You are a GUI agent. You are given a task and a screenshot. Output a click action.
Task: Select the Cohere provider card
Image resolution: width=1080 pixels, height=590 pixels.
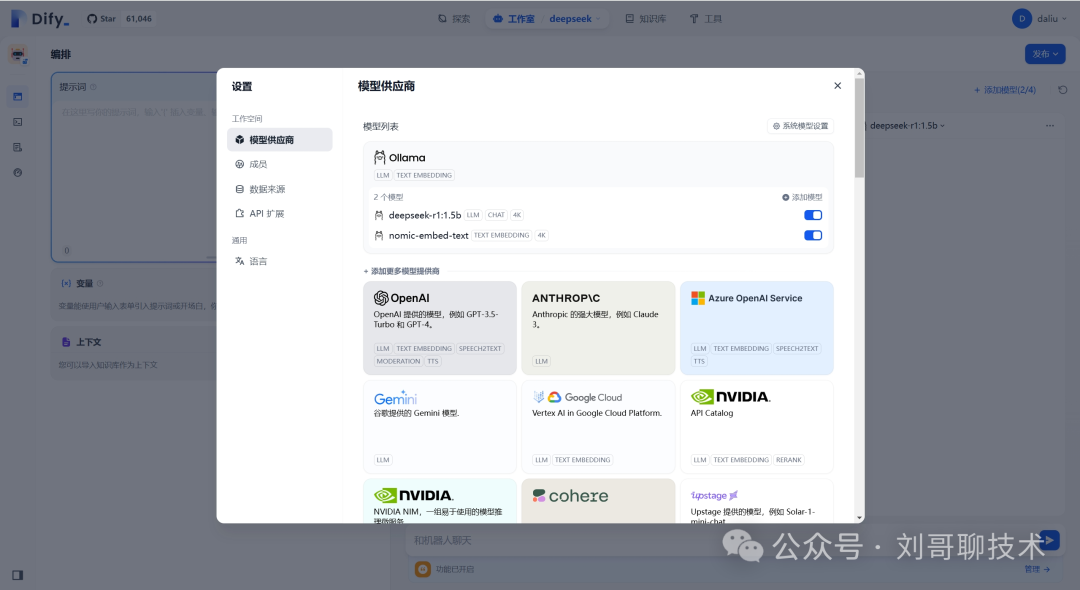(x=598, y=501)
